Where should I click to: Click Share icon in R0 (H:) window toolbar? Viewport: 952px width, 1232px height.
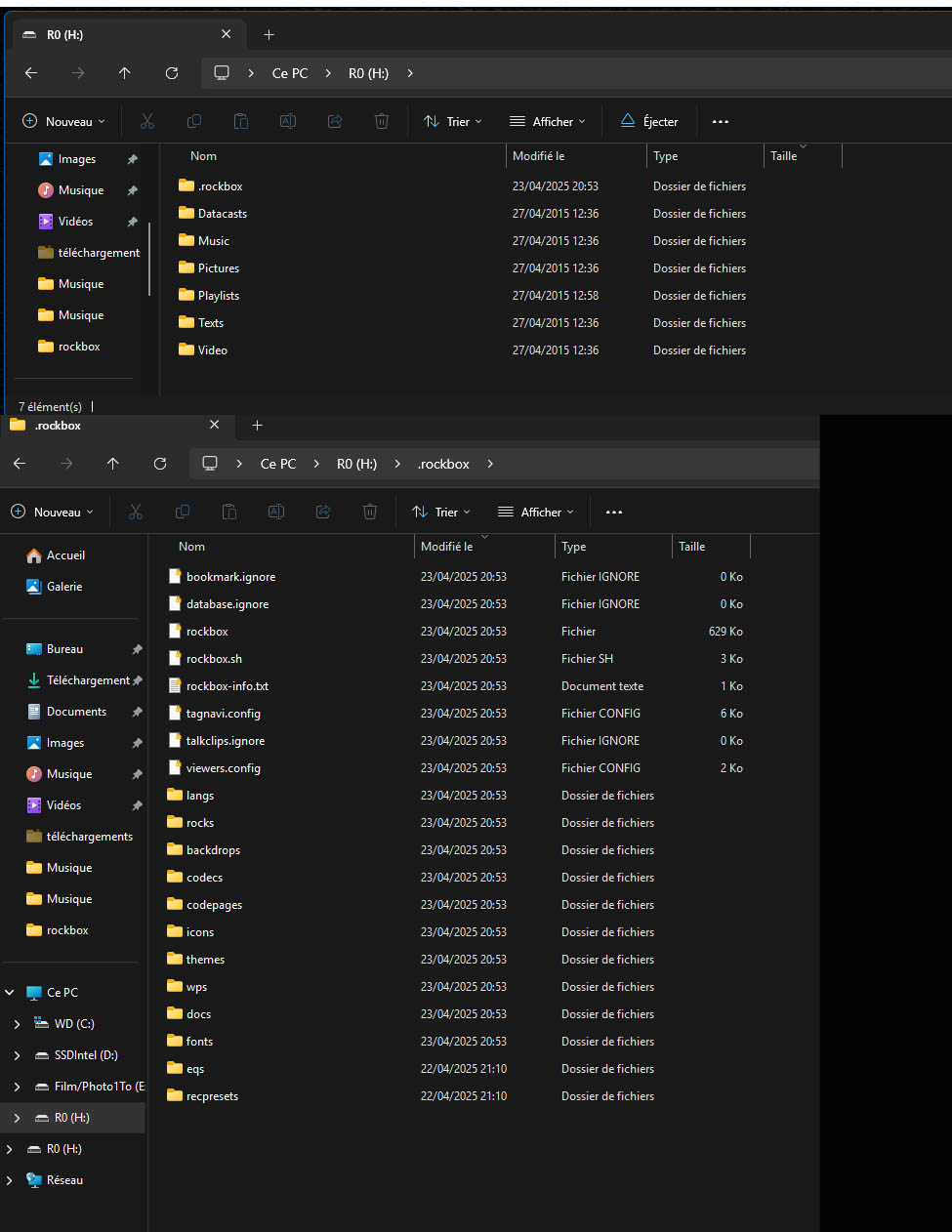tap(335, 121)
